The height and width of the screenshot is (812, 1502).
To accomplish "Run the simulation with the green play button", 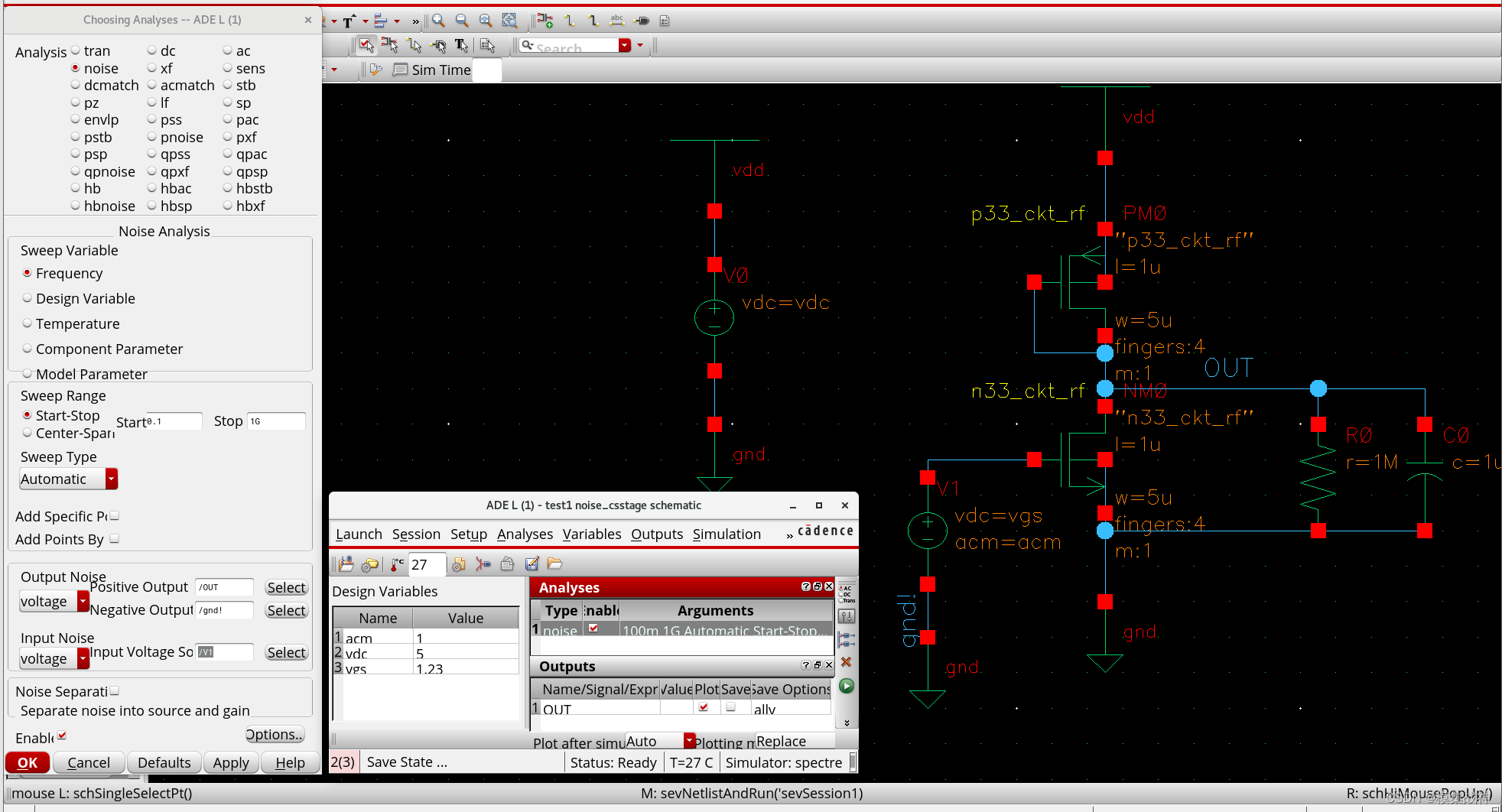I will [x=845, y=686].
